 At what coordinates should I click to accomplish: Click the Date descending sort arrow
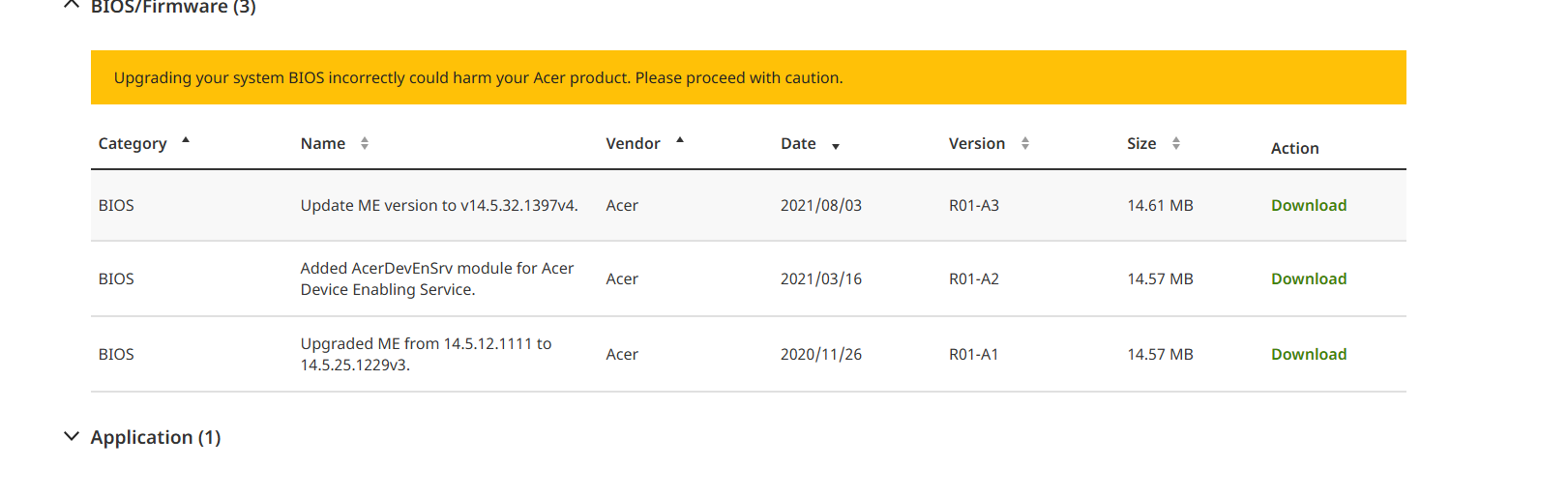coord(836,146)
